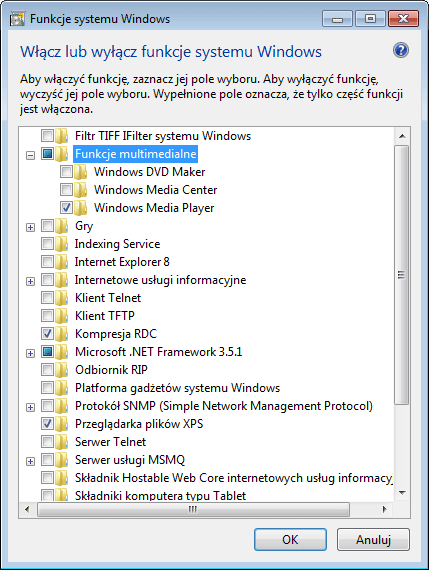This screenshot has width=429, height=570.
Task: Toggle Funkcje multimedialne partial checkbox
Action: point(47,153)
